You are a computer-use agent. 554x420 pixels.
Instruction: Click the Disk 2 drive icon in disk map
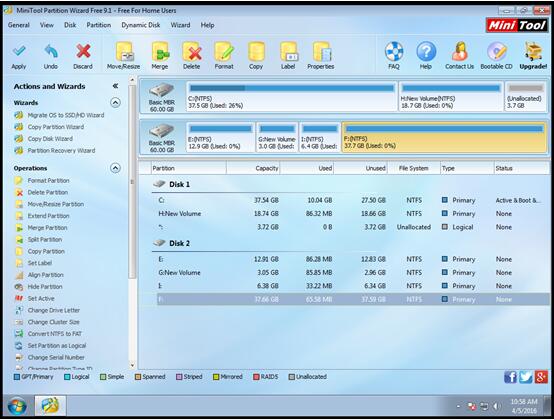161,131
